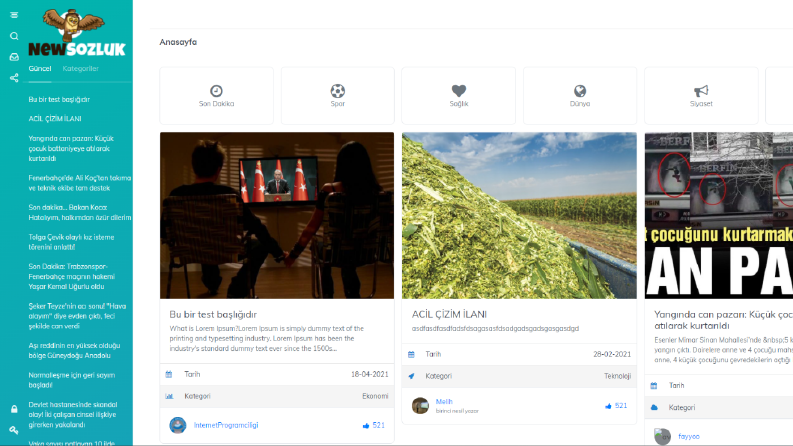Click the share icon in sidebar
The width and height of the screenshot is (793, 446).
click(x=14, y=77)
